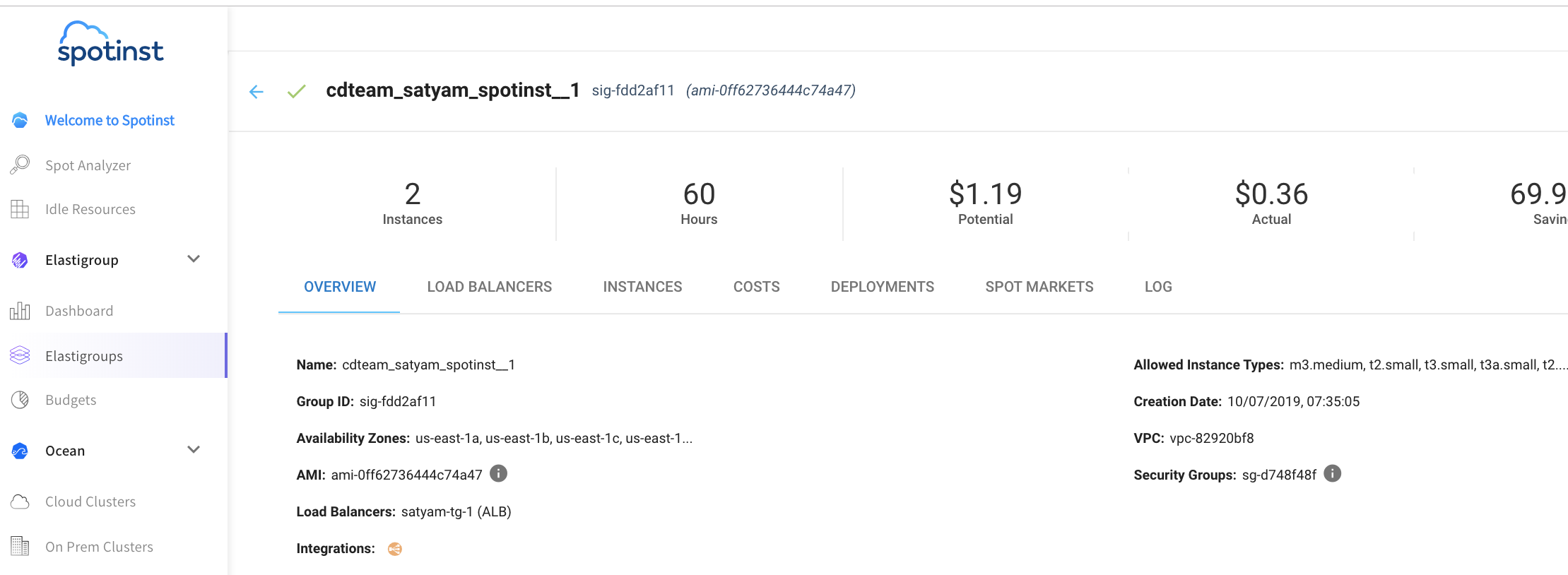Viewport: 1568px width, 575px height.
Task: Open Cloud Clusters in sidebar
Action: point(90,502)
